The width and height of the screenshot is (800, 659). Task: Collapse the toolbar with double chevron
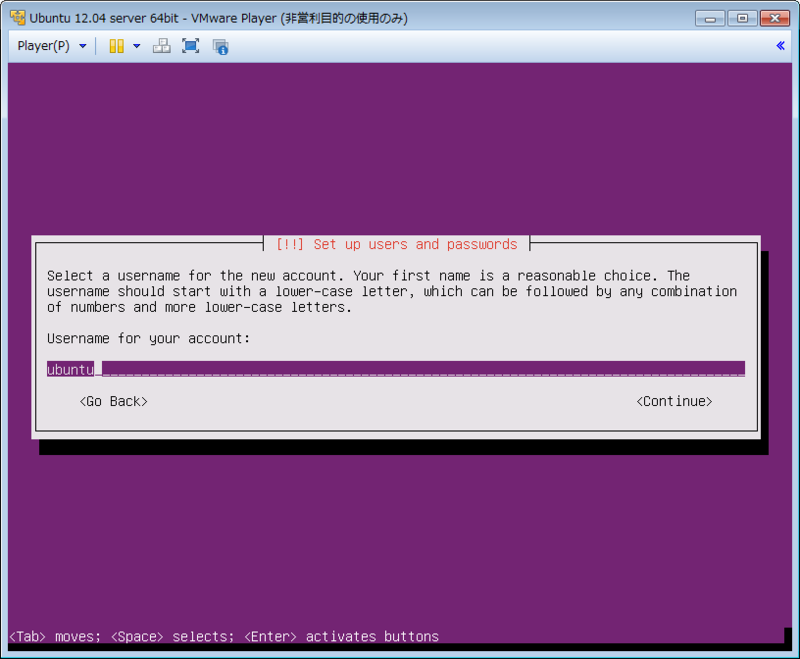pos(780,46)
